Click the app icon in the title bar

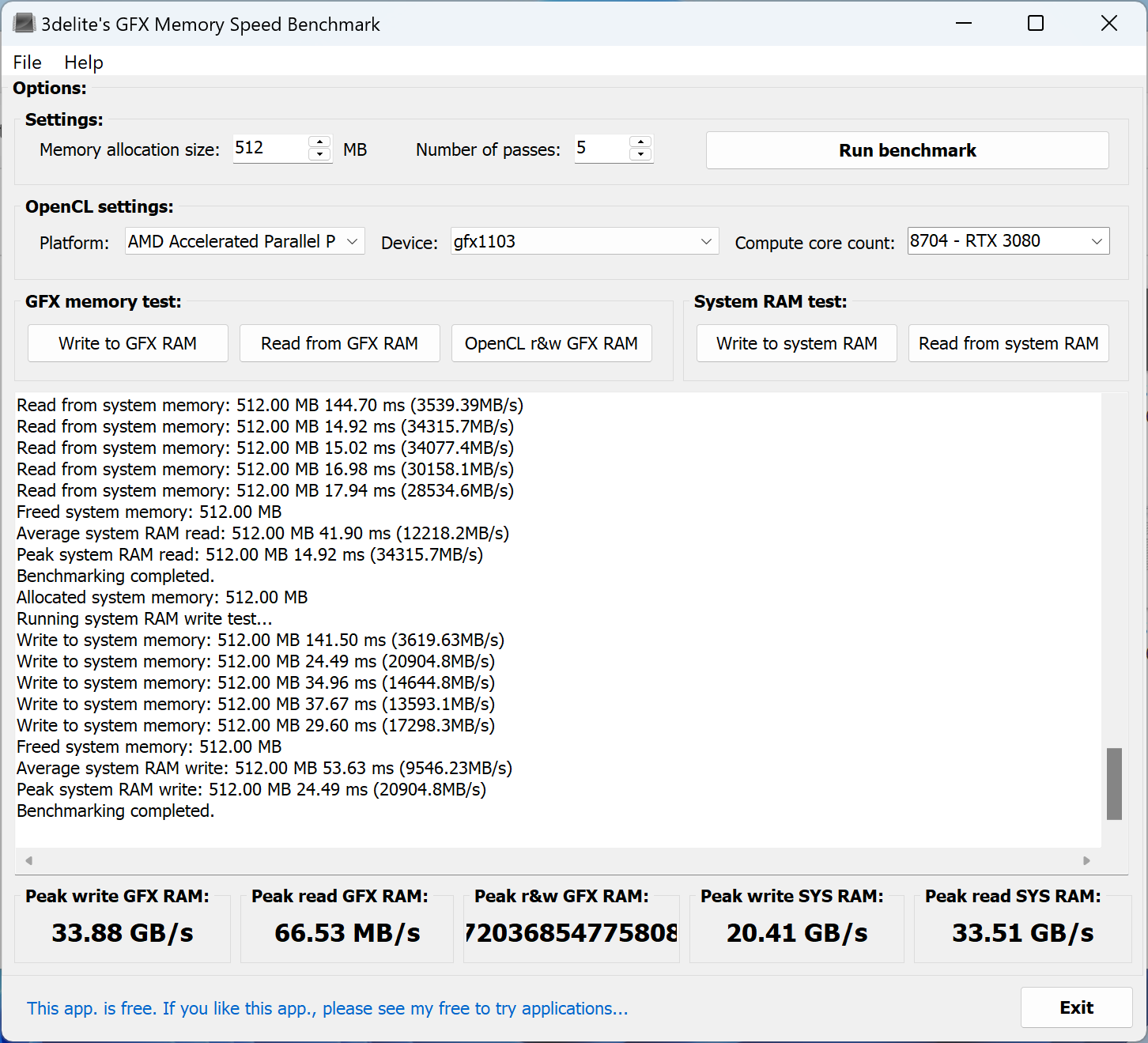pos(24,24)
